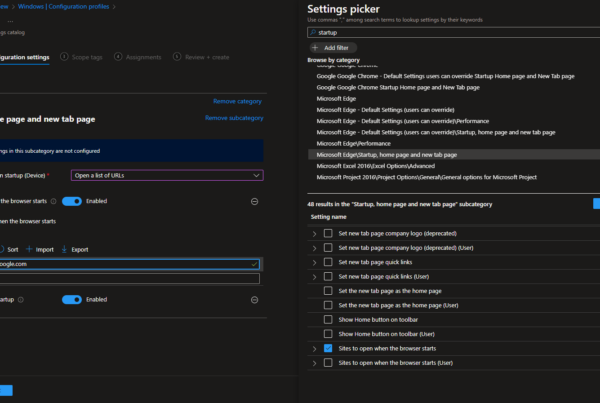This screenshot has width=600, height=403.
Task: Expand 'Sites to open when the browser starts' row
Action: click(314, 349)
